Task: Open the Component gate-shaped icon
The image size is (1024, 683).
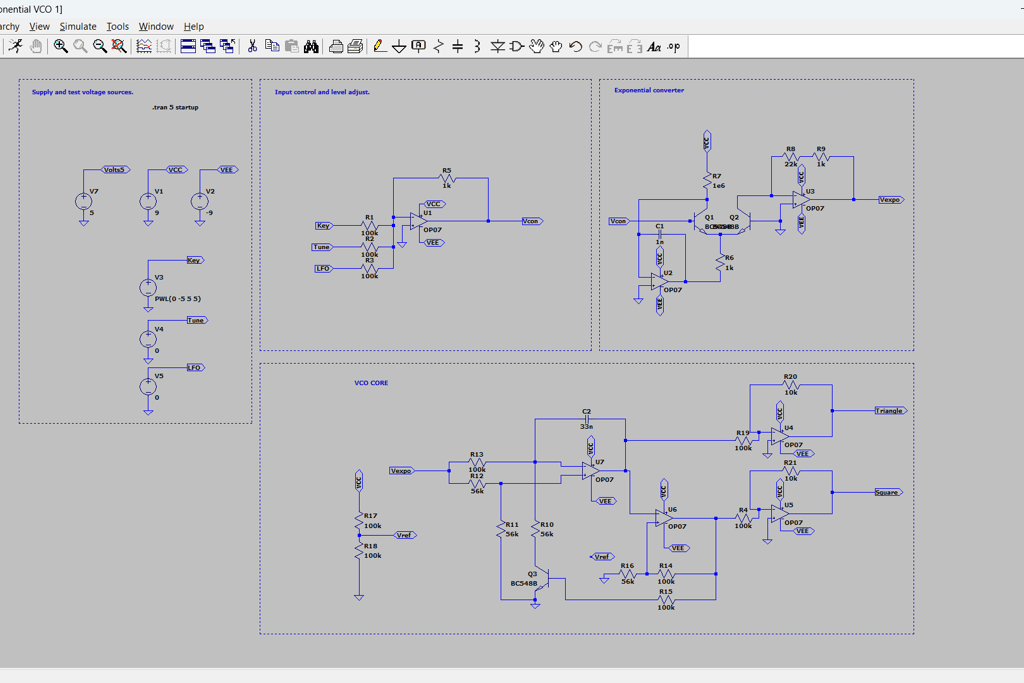Action: click(517, 46)
